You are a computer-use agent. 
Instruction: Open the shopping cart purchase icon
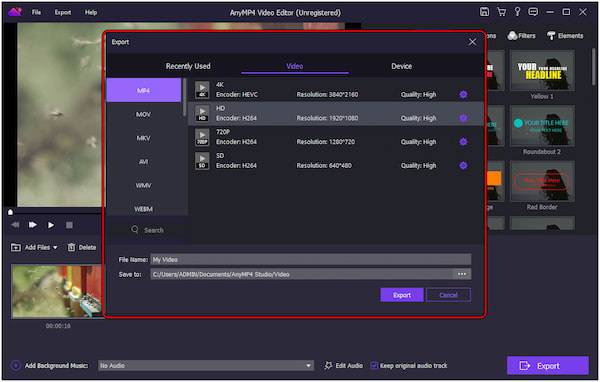tap(501, 12)
